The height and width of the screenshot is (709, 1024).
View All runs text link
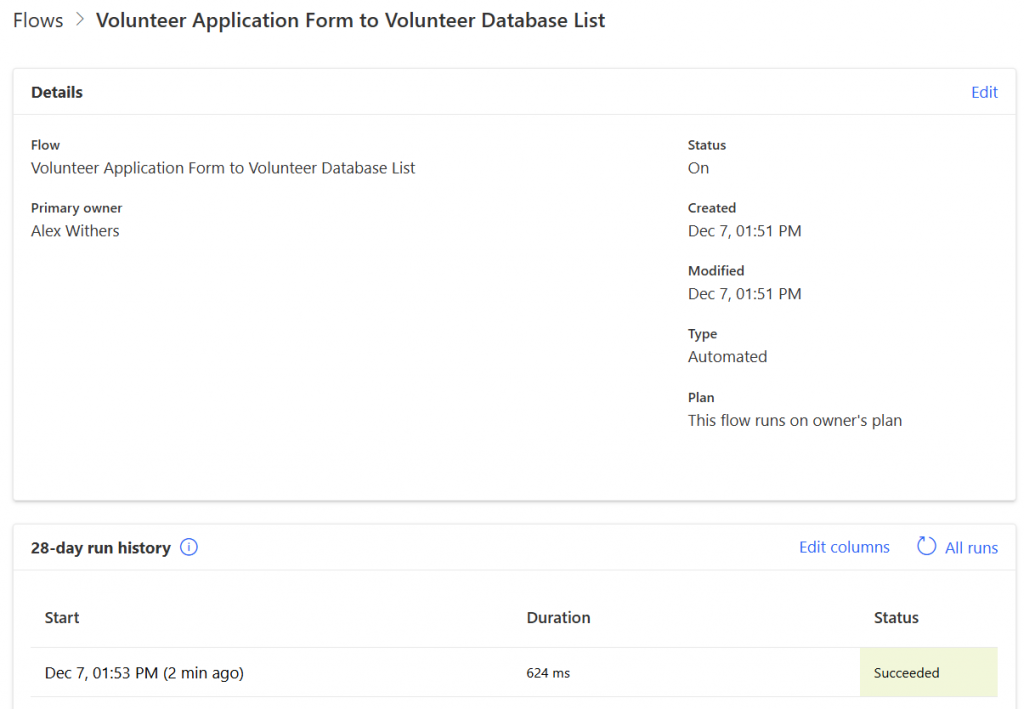971,547
